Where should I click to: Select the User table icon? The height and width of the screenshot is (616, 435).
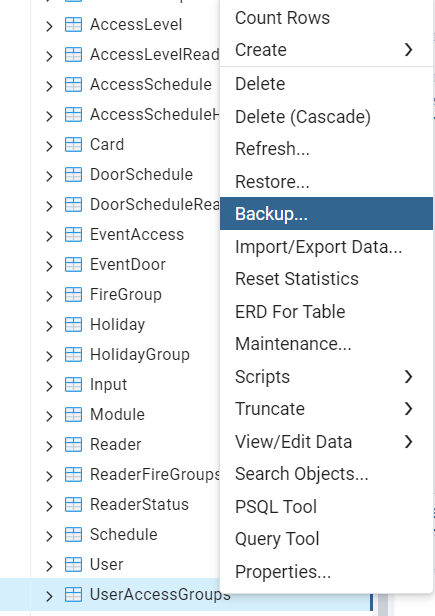[x=73, y=565]
